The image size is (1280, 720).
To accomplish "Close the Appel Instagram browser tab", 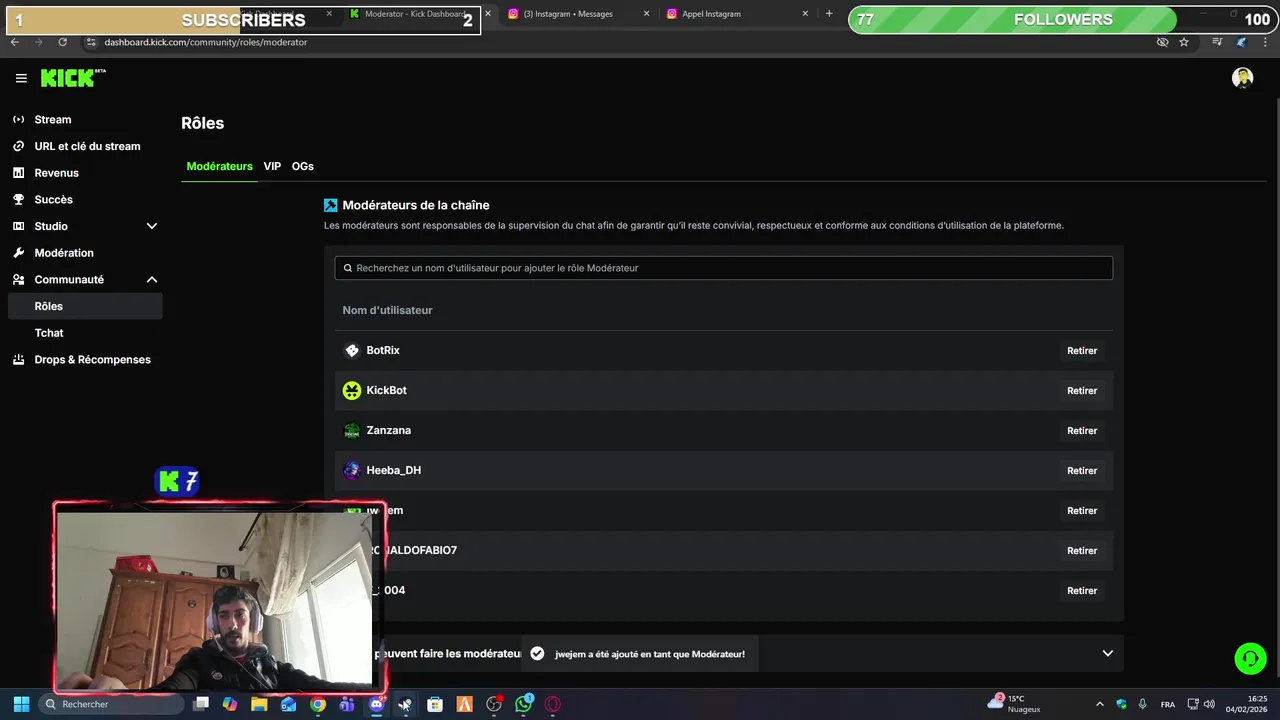I will point(806,14).
